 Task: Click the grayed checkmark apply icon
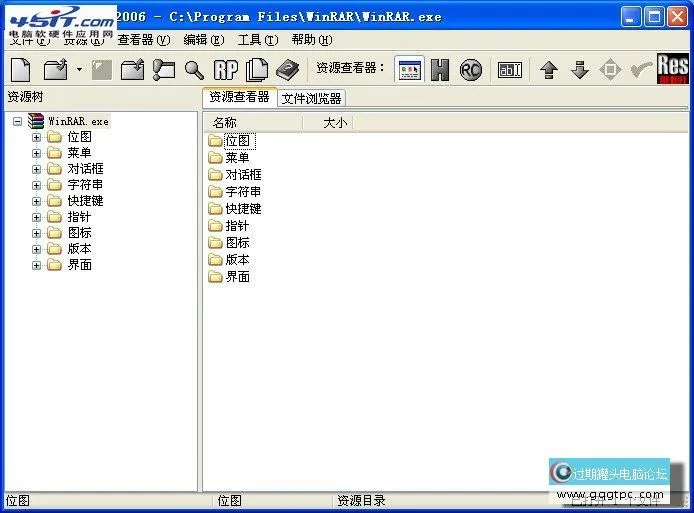pyautogui.click(x=641, y=69)
